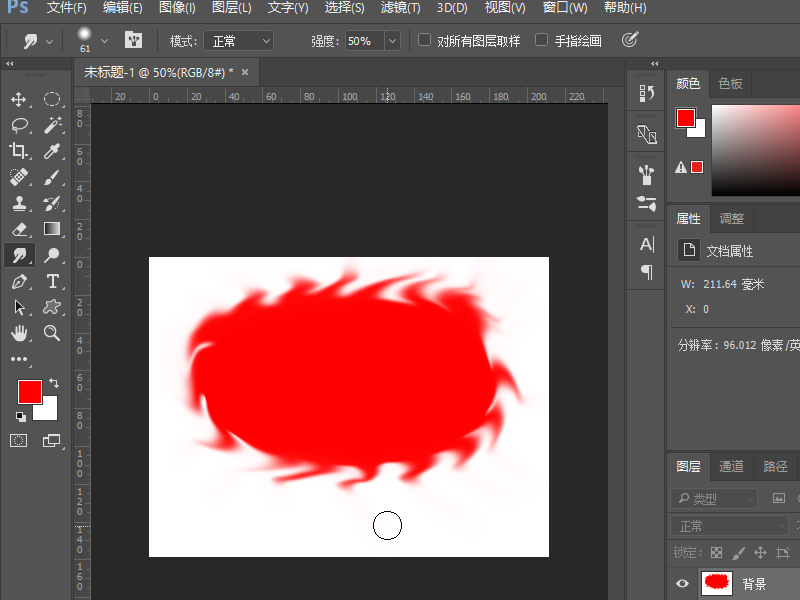800x600 pixels.
Task: Select the Magic Wand tool
Action: pyautogui.click(x=52, y=125)
